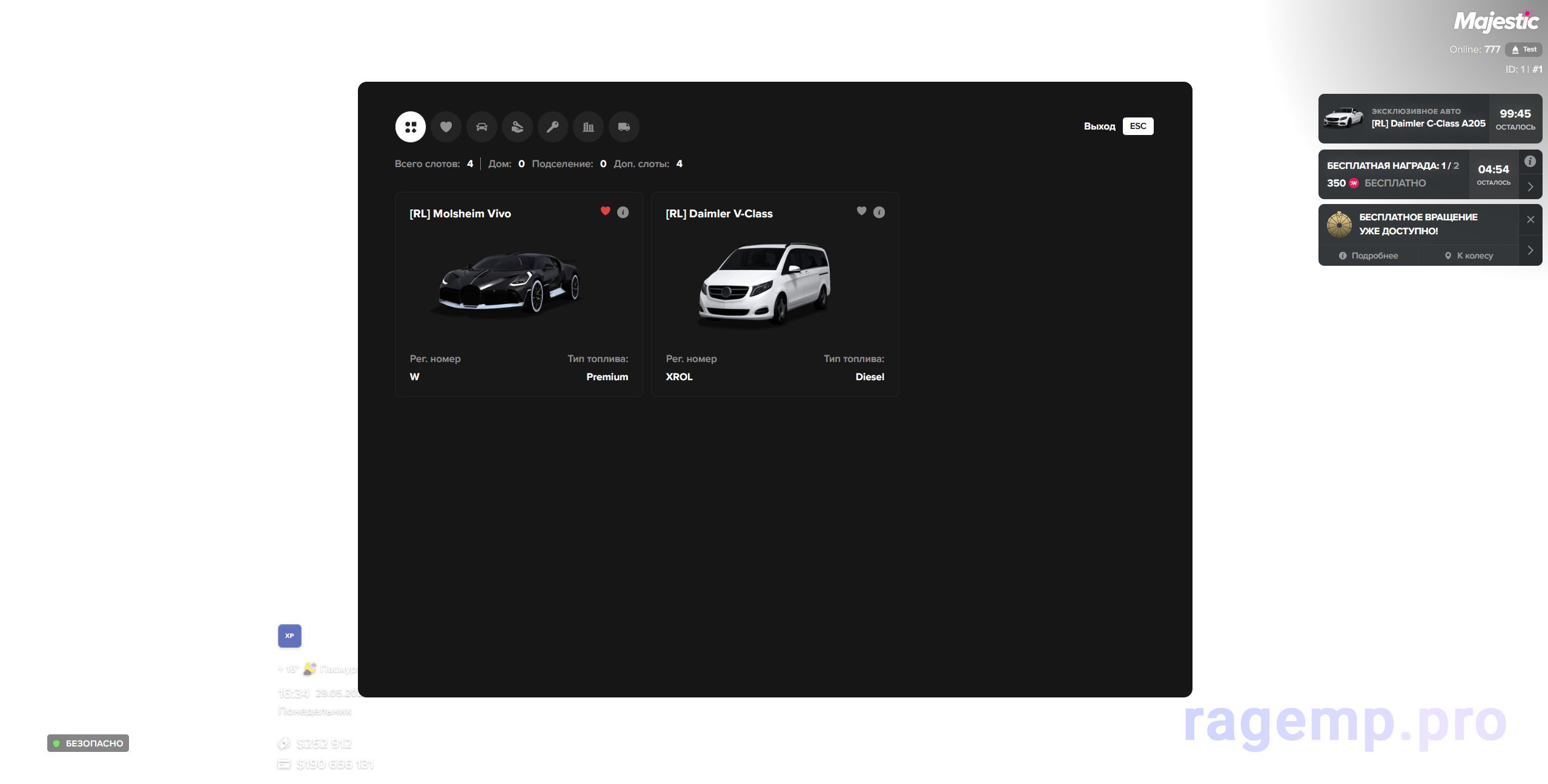Close the free spin notification
This screenshot has height=784, width=1548.
(1530, 219)
